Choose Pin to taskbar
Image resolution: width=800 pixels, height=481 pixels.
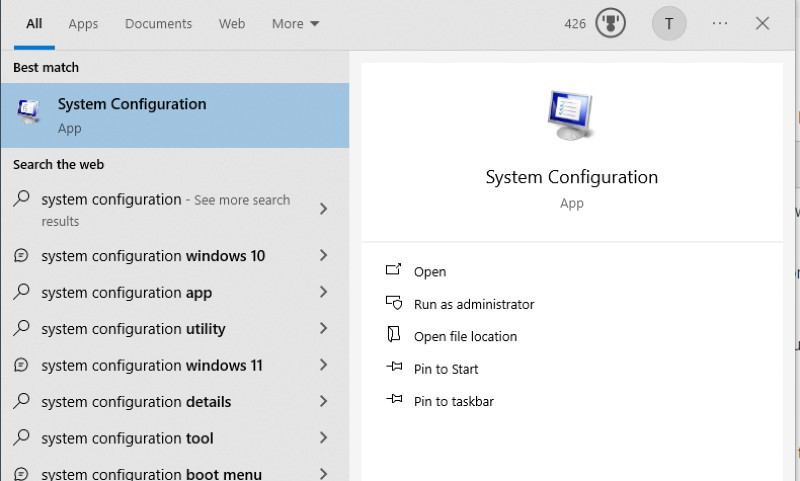[x=454, y=401]
